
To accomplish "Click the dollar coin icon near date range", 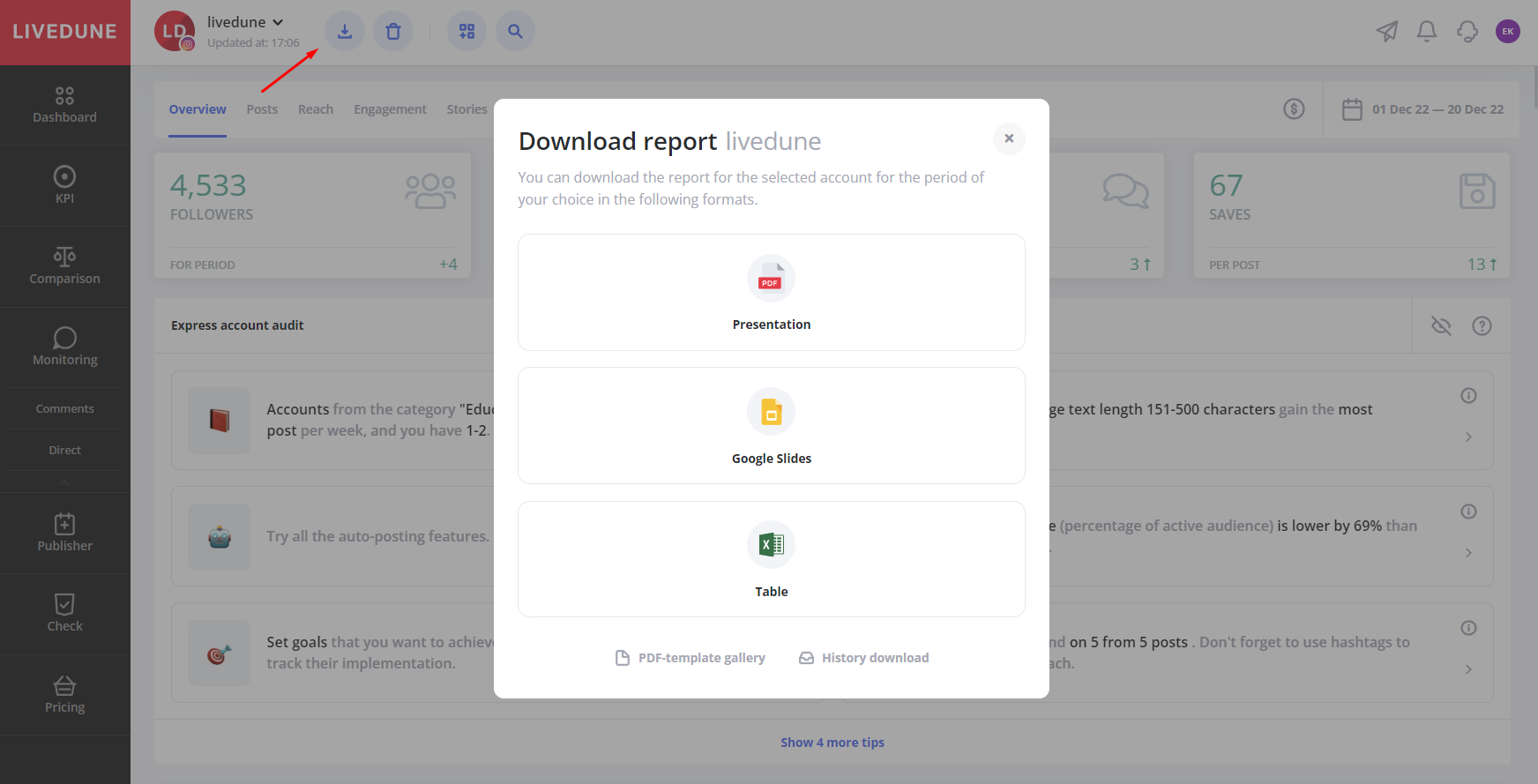I will [1294, 109].
